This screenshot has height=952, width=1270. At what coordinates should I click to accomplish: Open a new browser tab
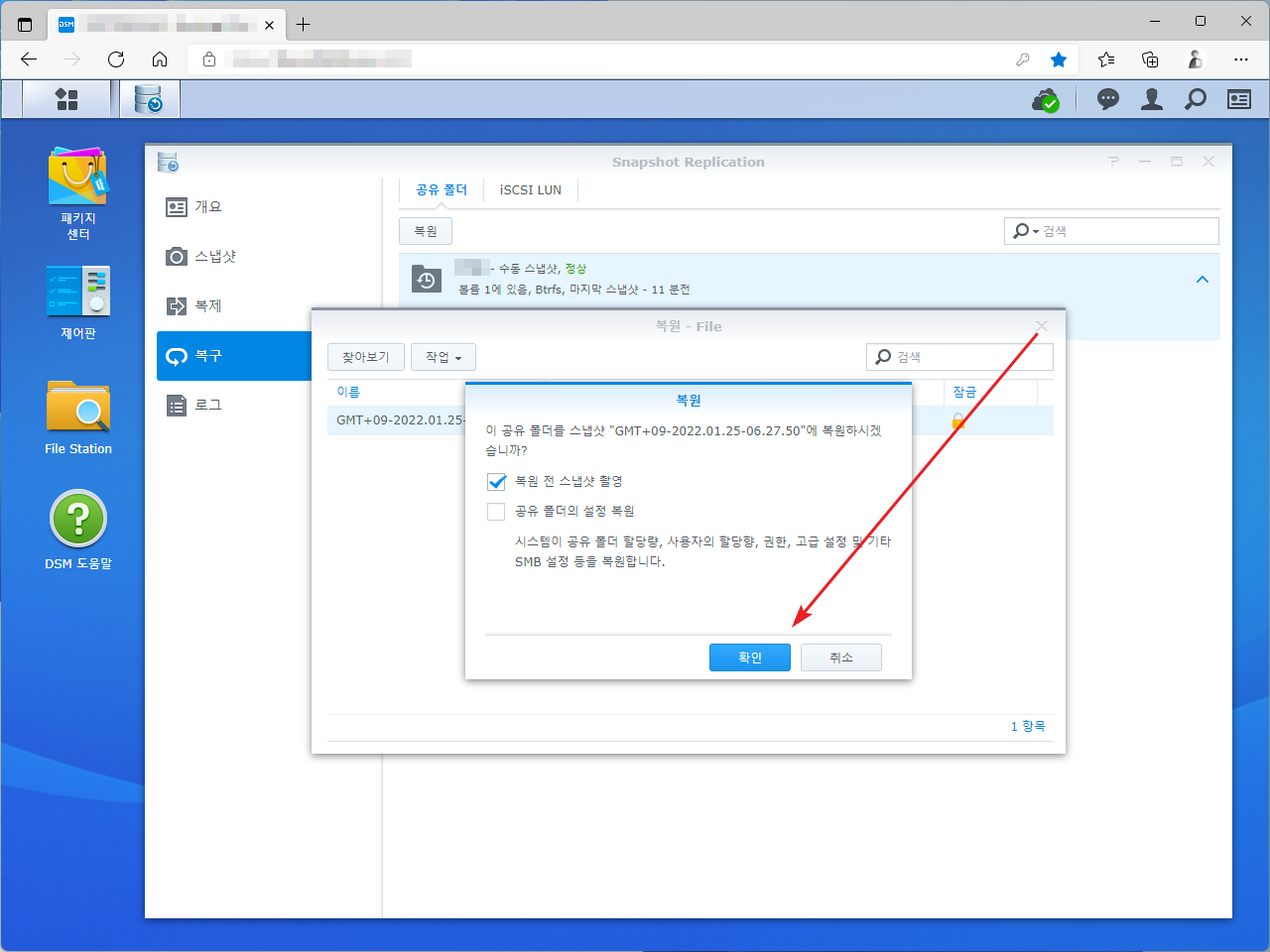pos(304,25)
